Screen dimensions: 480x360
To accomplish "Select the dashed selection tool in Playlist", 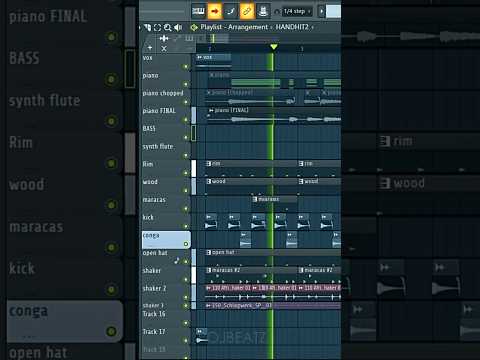I will click(157, 27).
